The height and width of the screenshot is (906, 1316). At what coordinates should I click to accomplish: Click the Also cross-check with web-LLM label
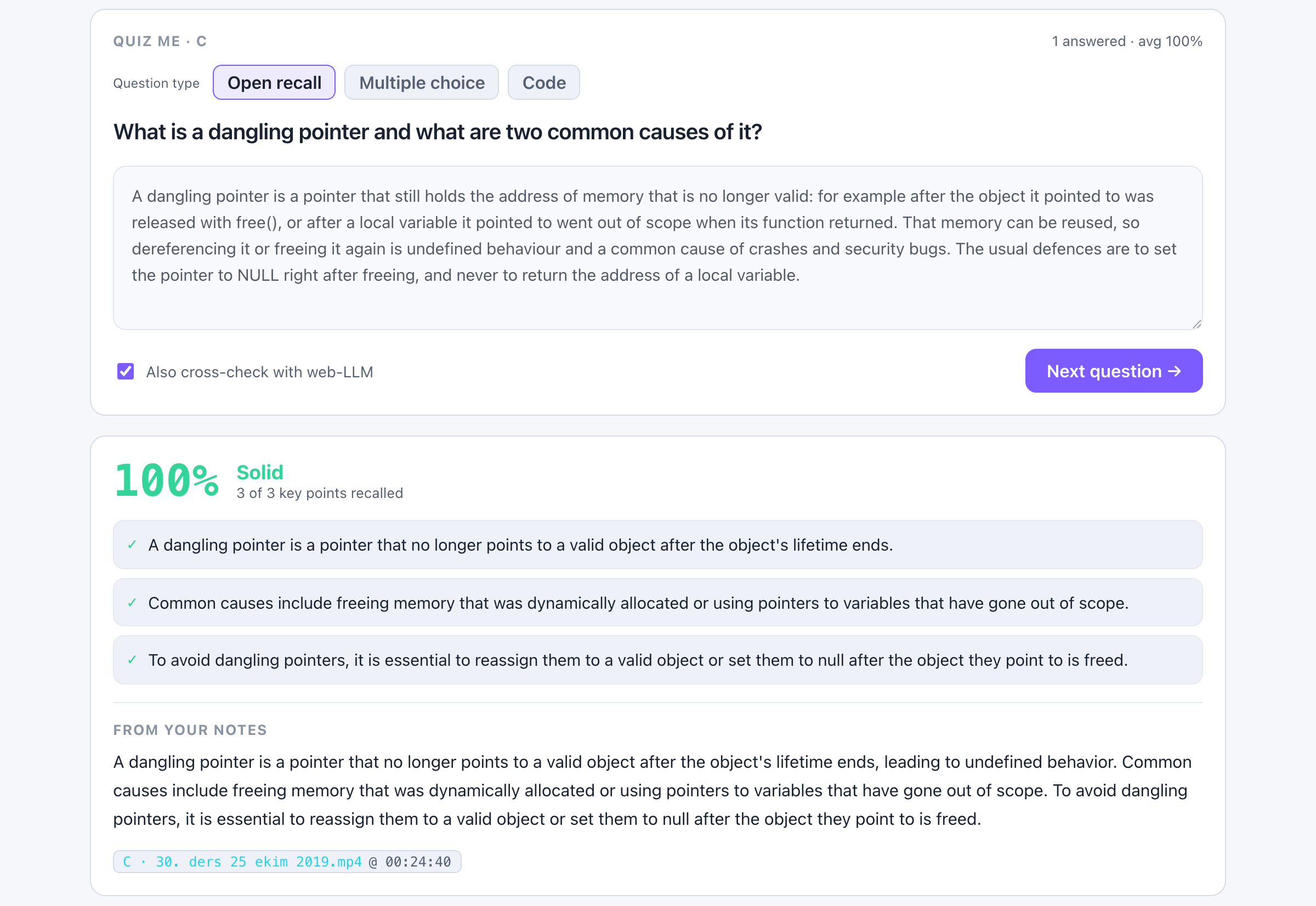(x=259, y=372)
